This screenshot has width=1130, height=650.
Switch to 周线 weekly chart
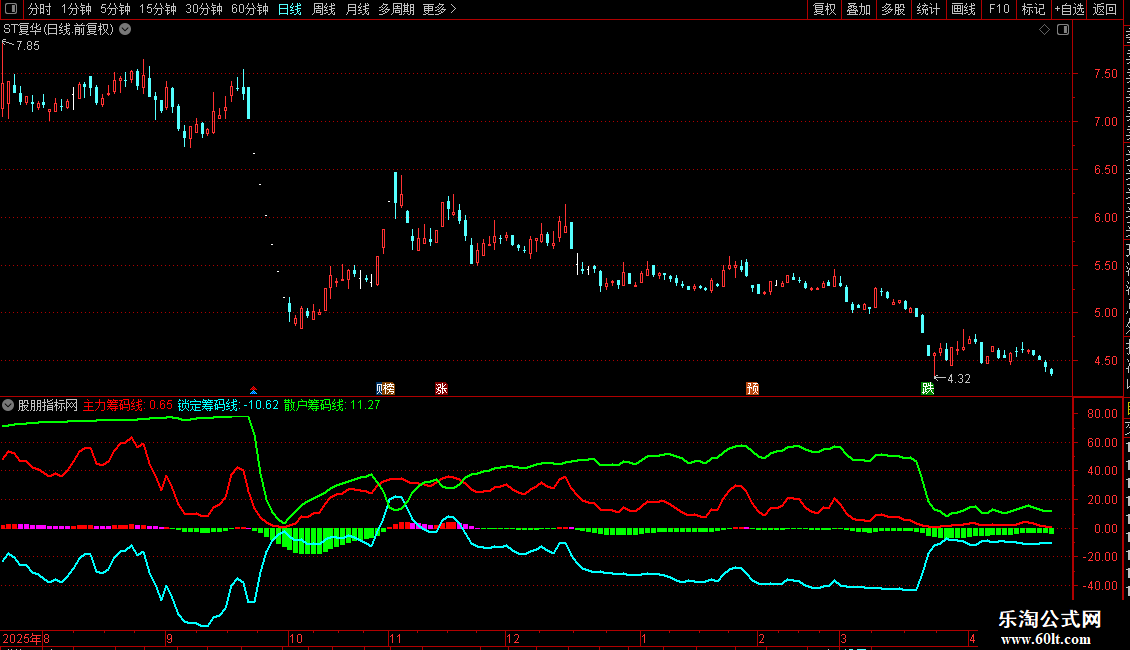[x=324, y=9]
